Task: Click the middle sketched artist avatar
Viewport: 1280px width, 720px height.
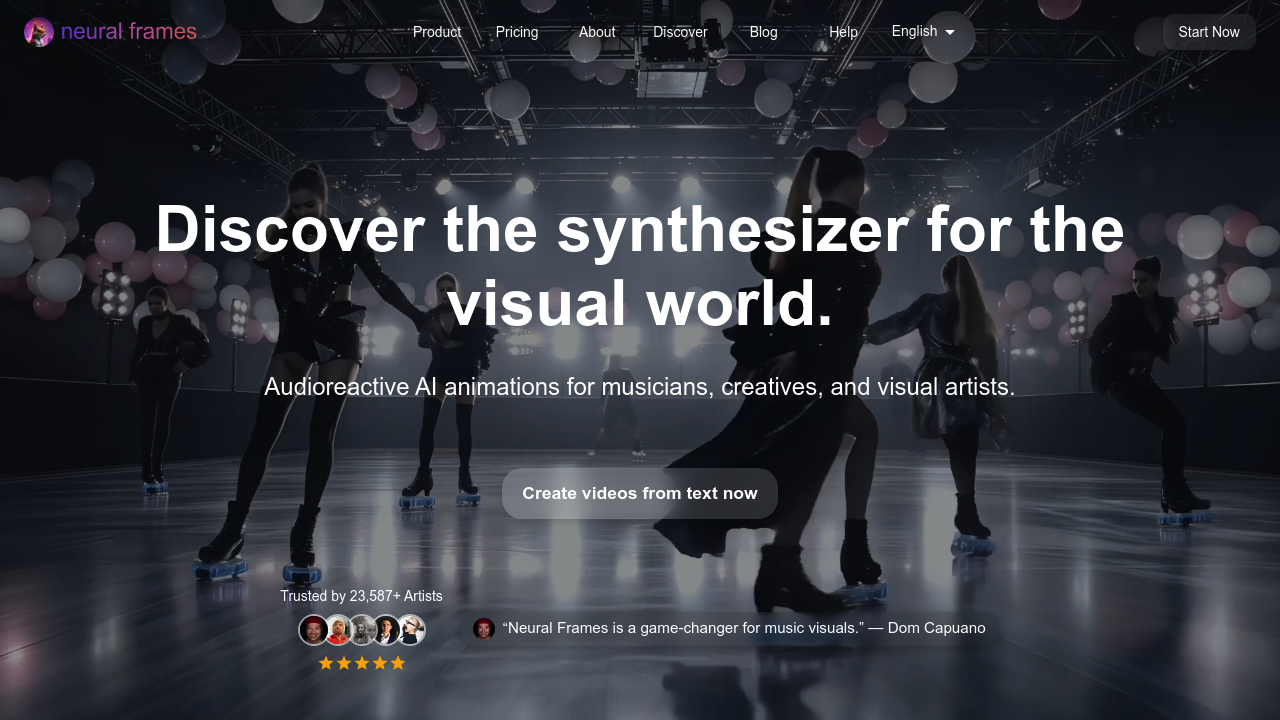Action: pyautogui.click(x=361, y=630)
